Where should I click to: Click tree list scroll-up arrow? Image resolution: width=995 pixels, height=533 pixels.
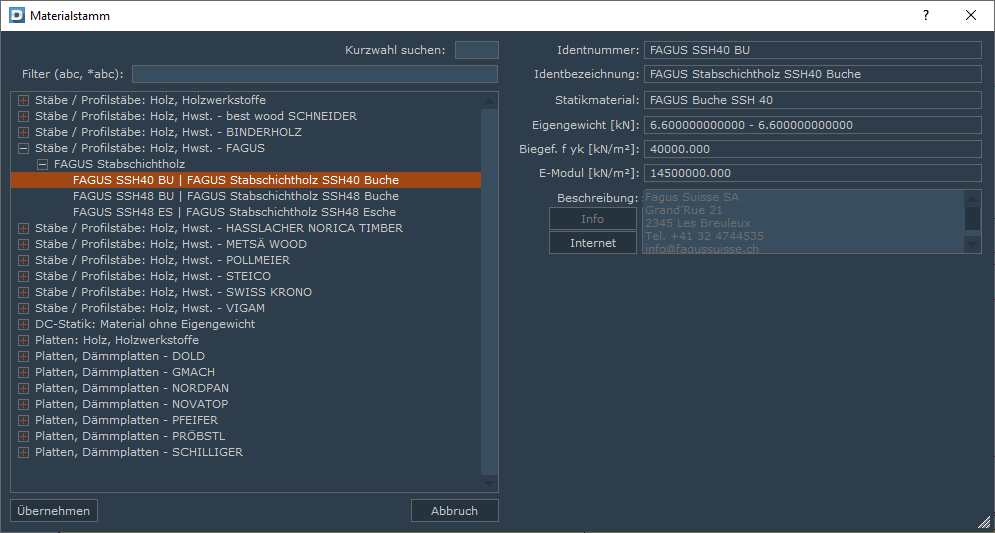[489, 101]
